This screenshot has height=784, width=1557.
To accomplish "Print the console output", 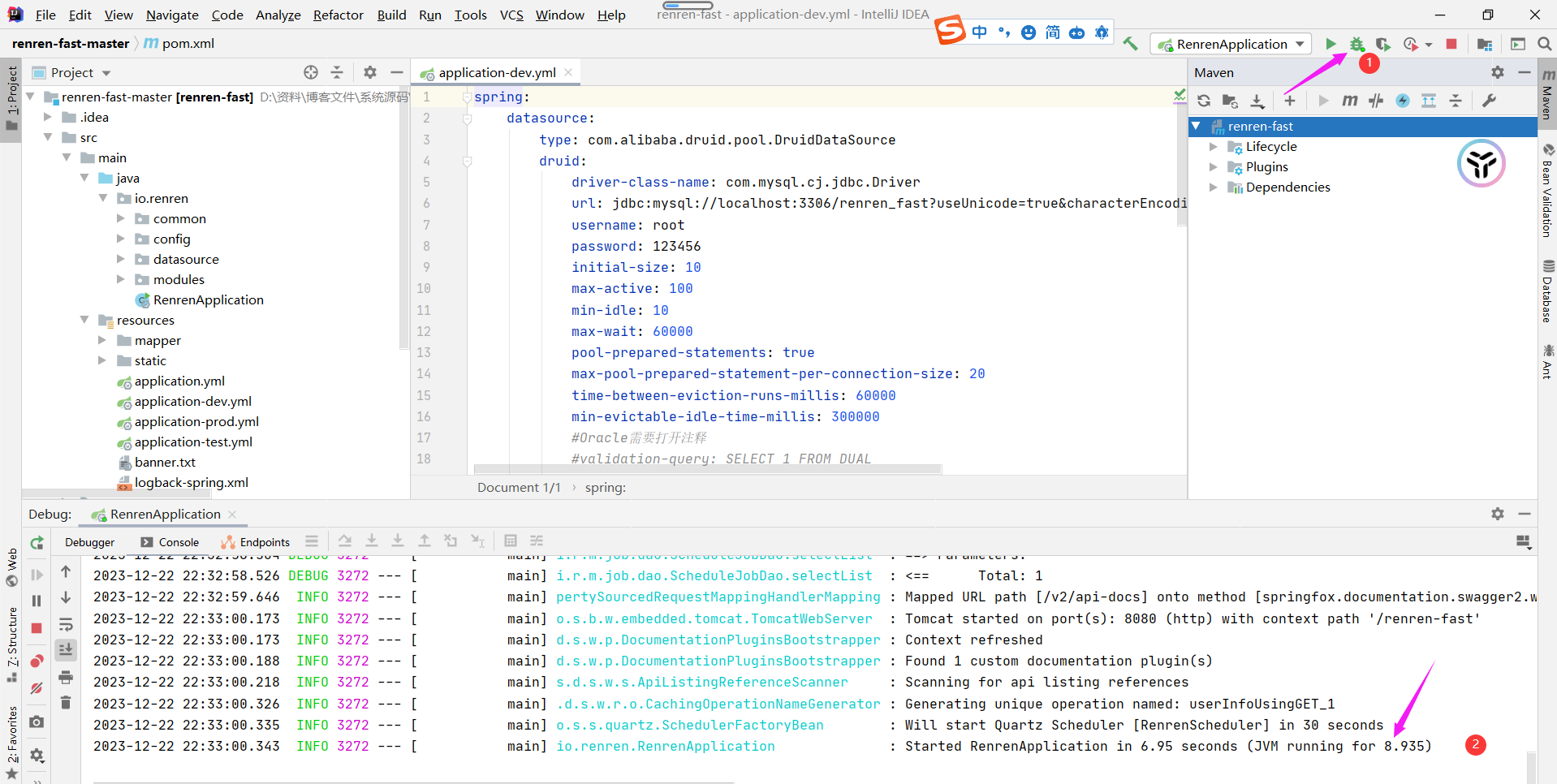I will (66, 677).
